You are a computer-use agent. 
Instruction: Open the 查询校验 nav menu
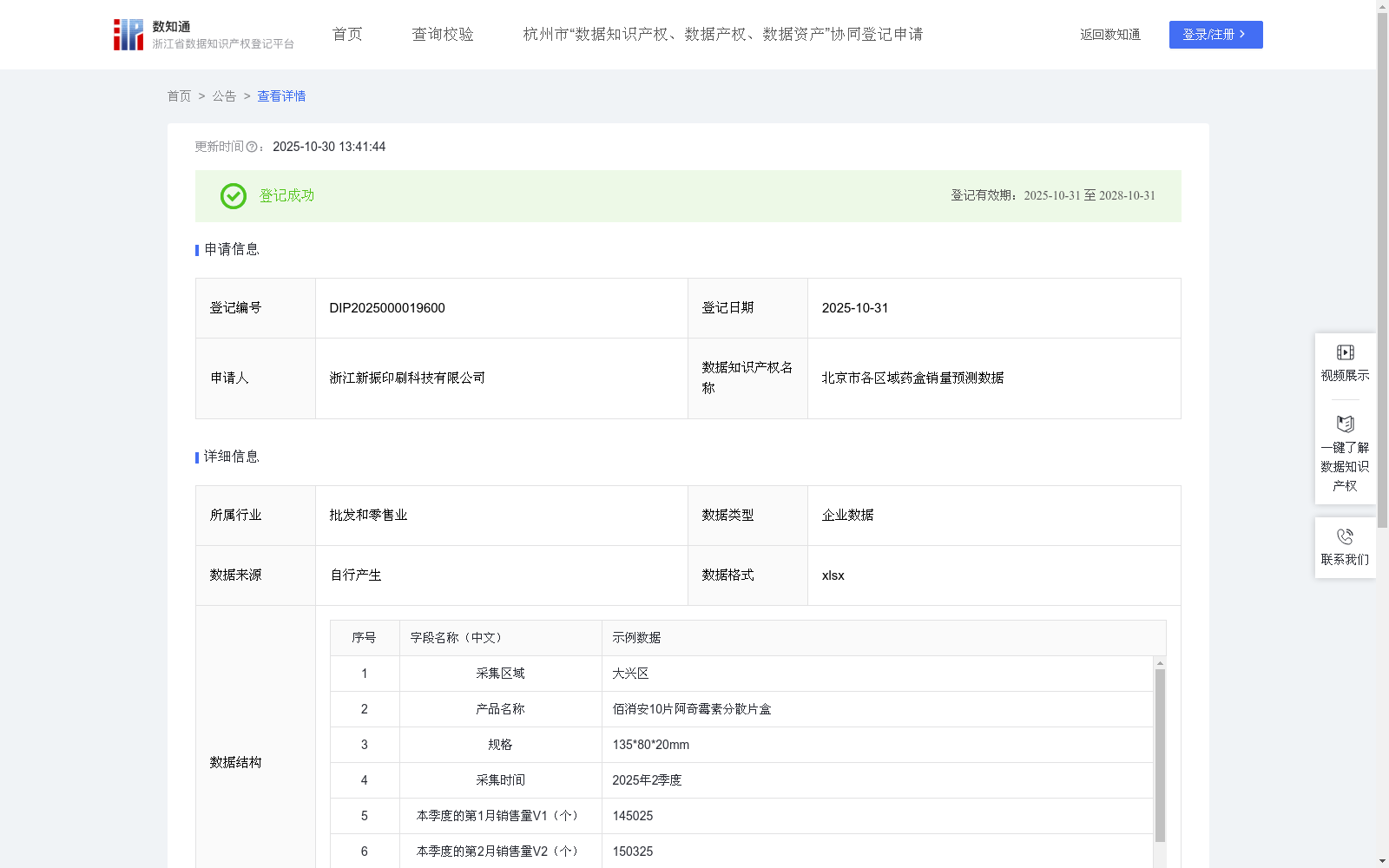click(x=443, y=35)
